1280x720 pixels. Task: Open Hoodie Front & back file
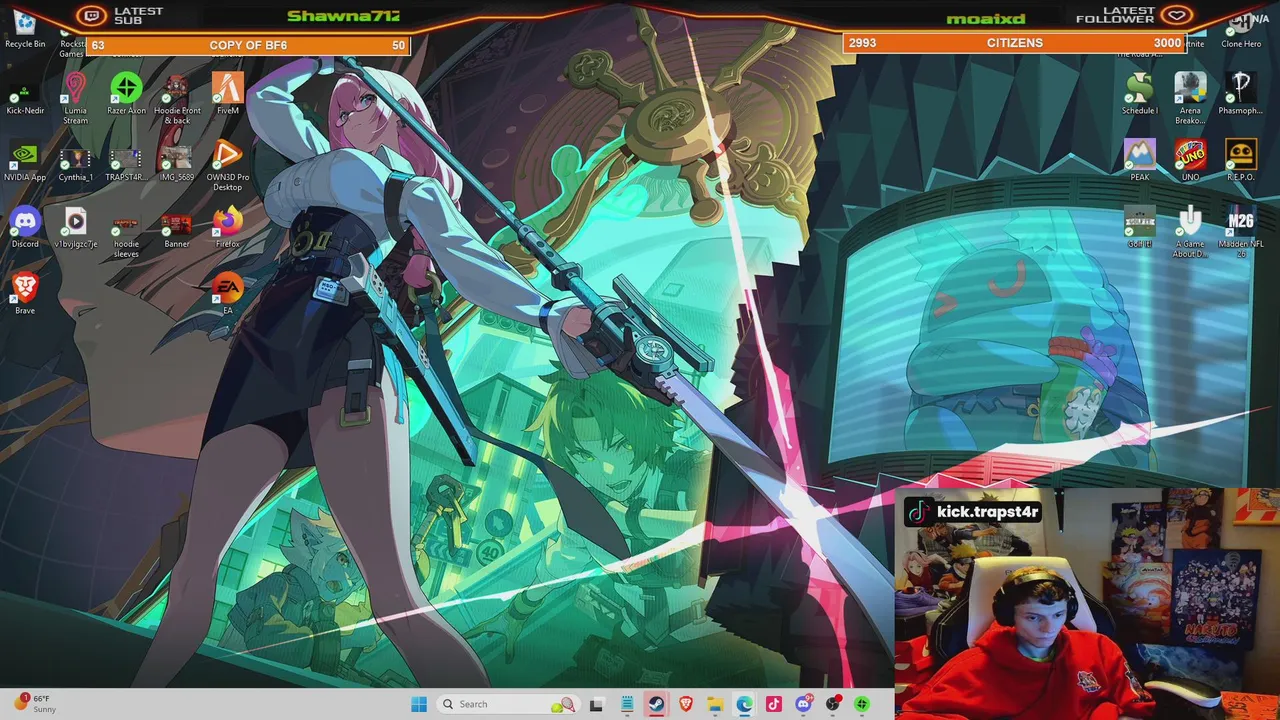tap(177, 100)
